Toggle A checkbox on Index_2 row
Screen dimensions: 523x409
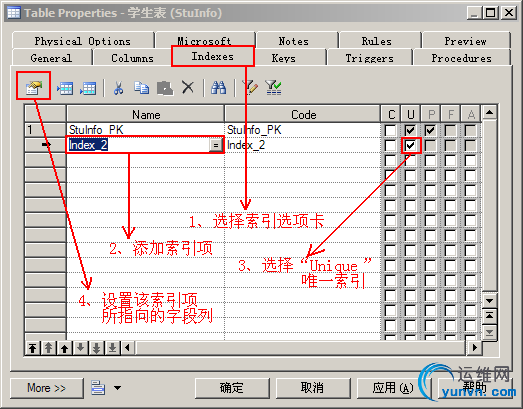(x=471, y=145)
